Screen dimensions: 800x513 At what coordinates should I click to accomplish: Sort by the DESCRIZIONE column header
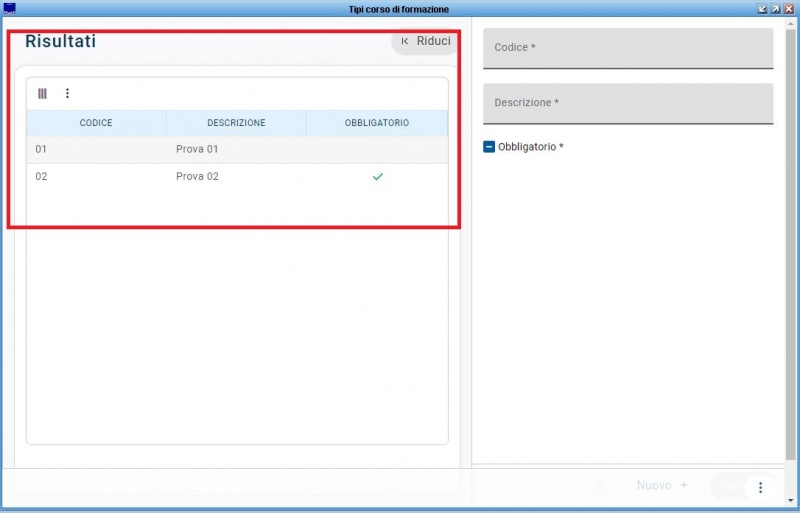pos(236,123)
